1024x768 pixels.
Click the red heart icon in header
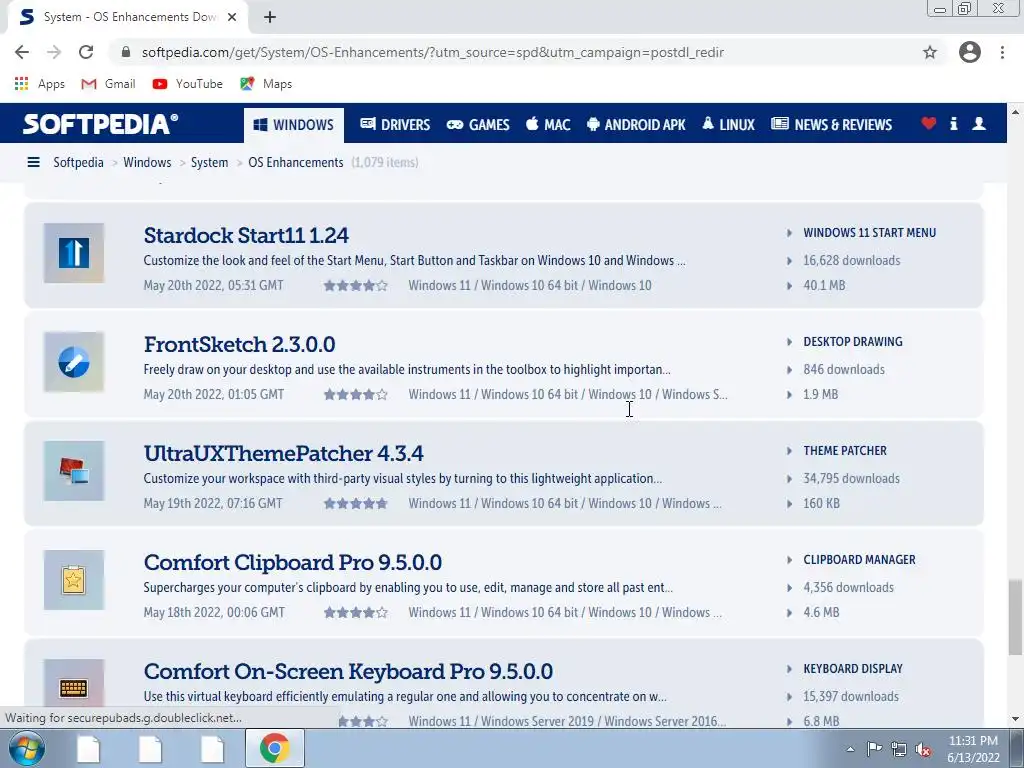point(929,123)
